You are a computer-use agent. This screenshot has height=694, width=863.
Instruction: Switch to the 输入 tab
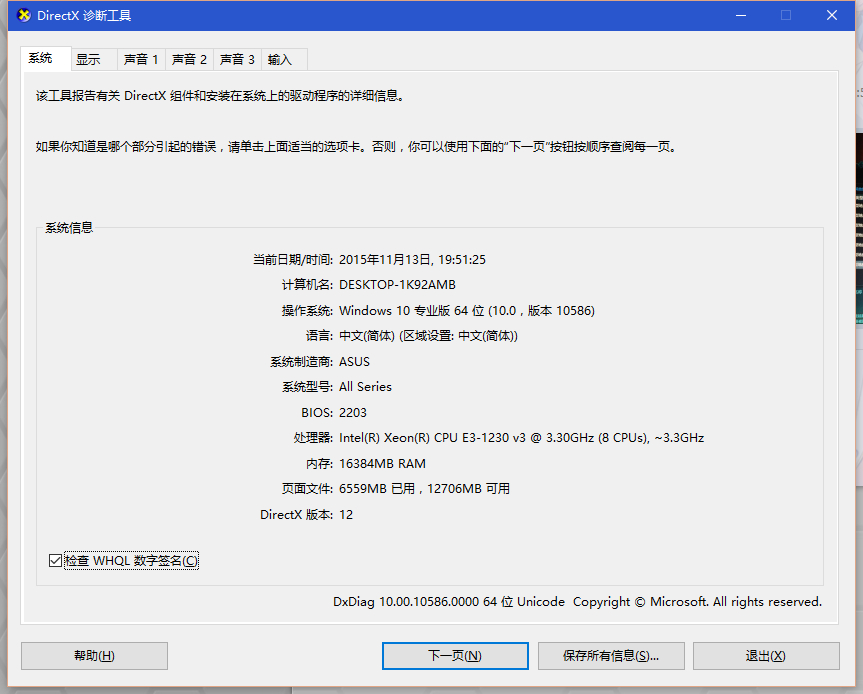[284, 59]
